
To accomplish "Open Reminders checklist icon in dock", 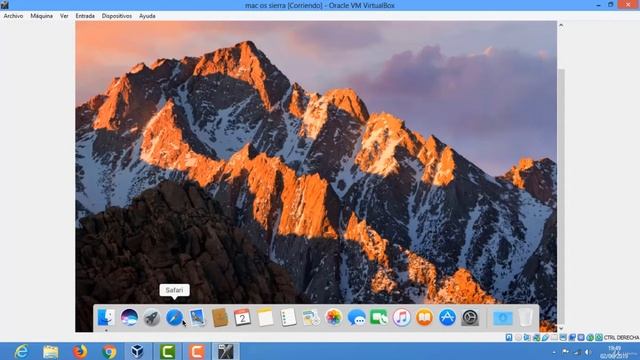I will (x=288, y=318).
